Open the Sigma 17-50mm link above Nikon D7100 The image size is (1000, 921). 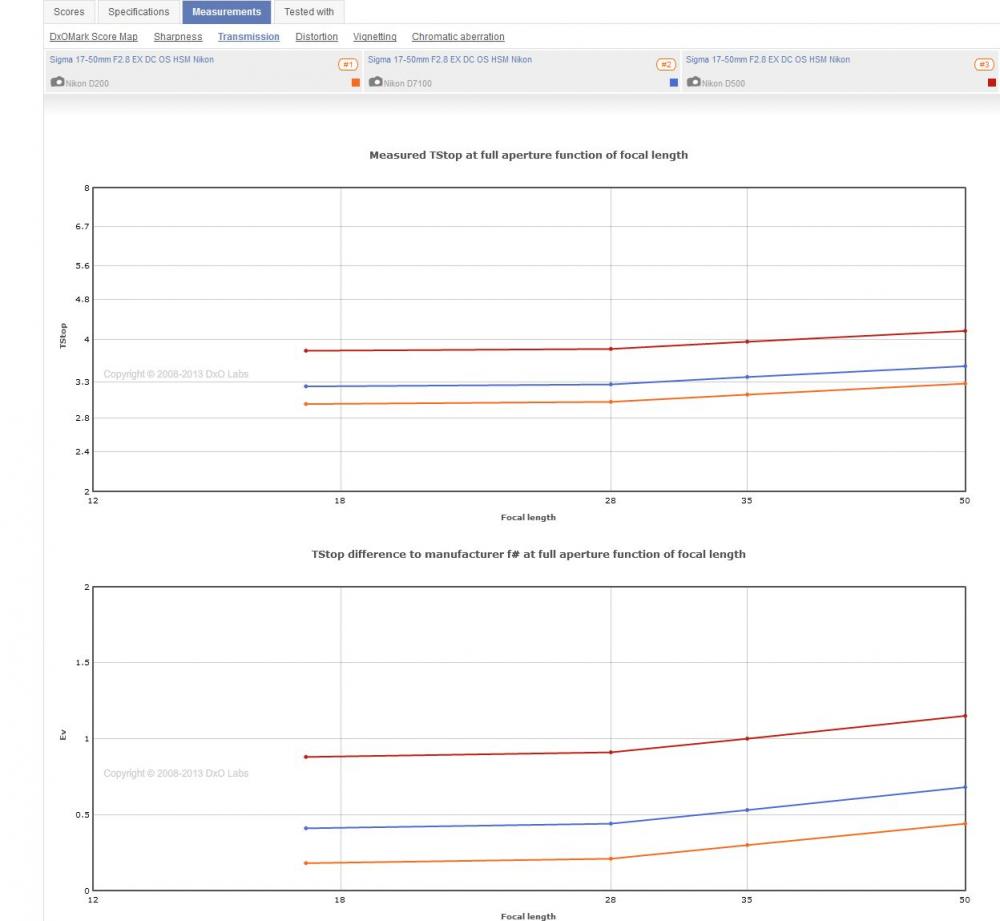tap(450, 59)
